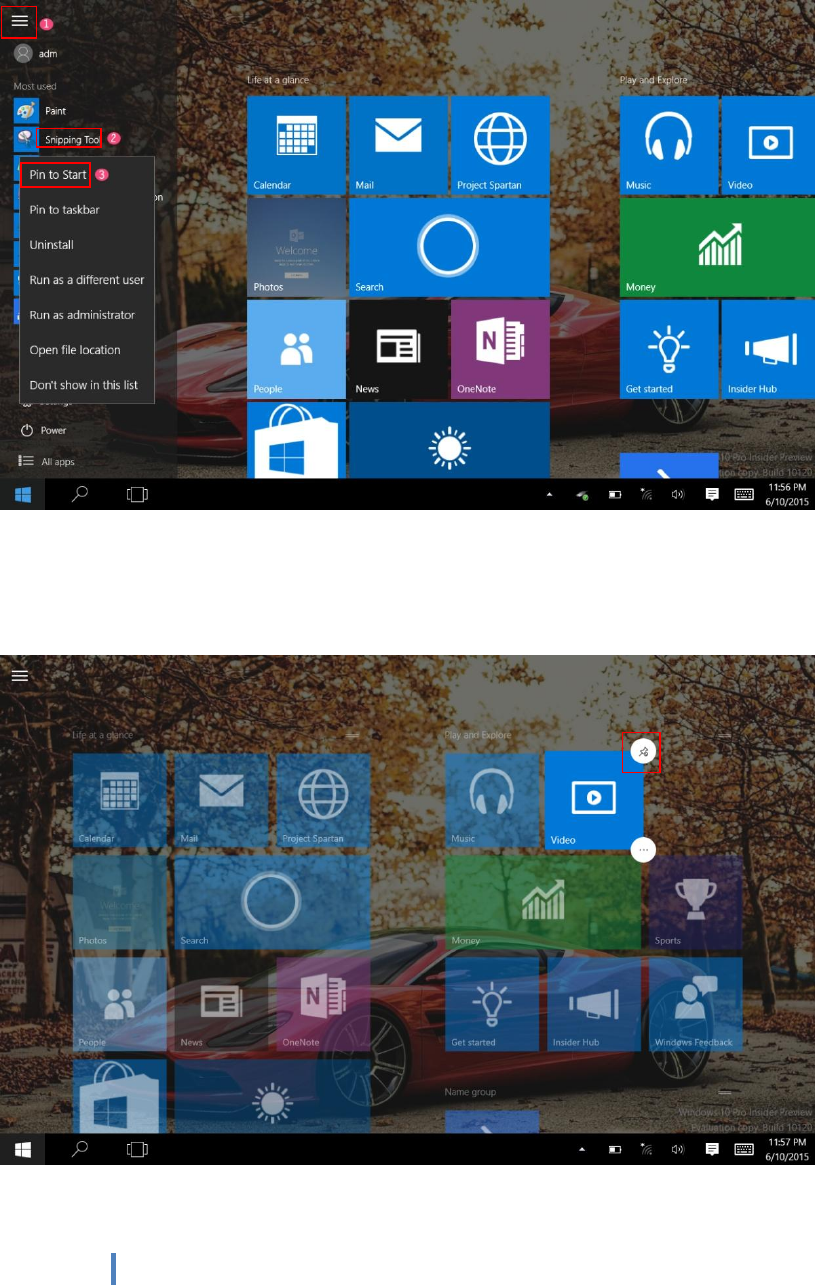Viewport: 815px width, 1285px height.
Task: Open News tile in upper screenshot
Action: point(398,349)
